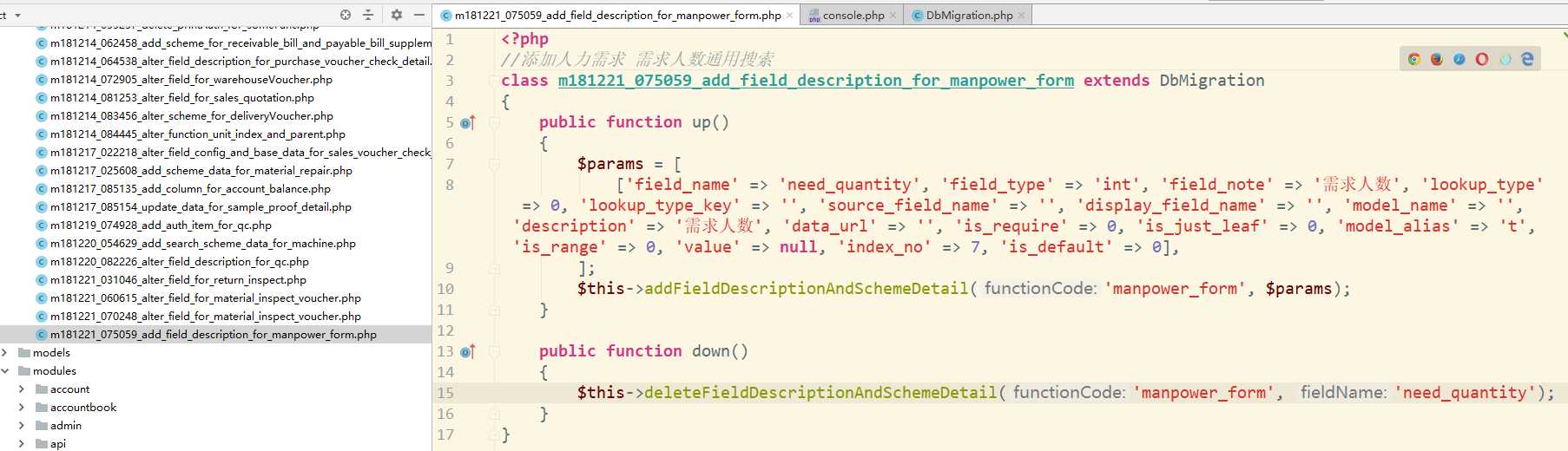Viewport: 1568px width, 451px height.
Task: Collapse the modules folder
Action: [5, 371]
